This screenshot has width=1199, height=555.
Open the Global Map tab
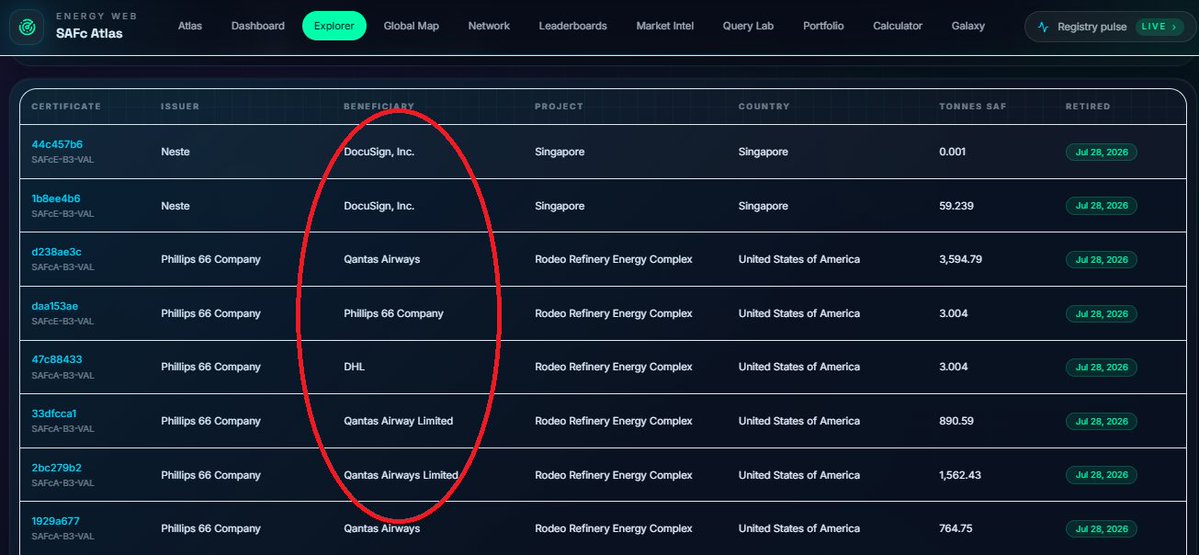point(411,26)
